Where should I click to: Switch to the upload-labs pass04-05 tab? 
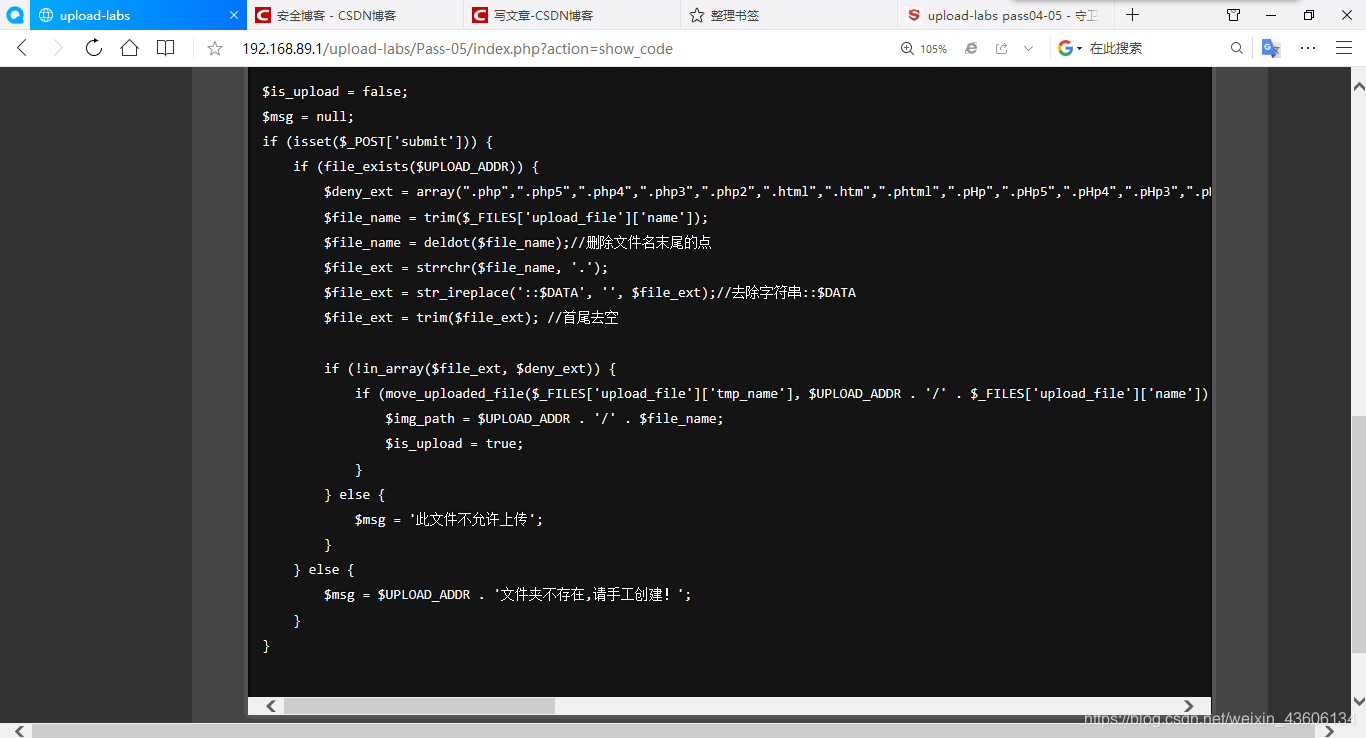pyautogui.click(x=1006, y=15)
